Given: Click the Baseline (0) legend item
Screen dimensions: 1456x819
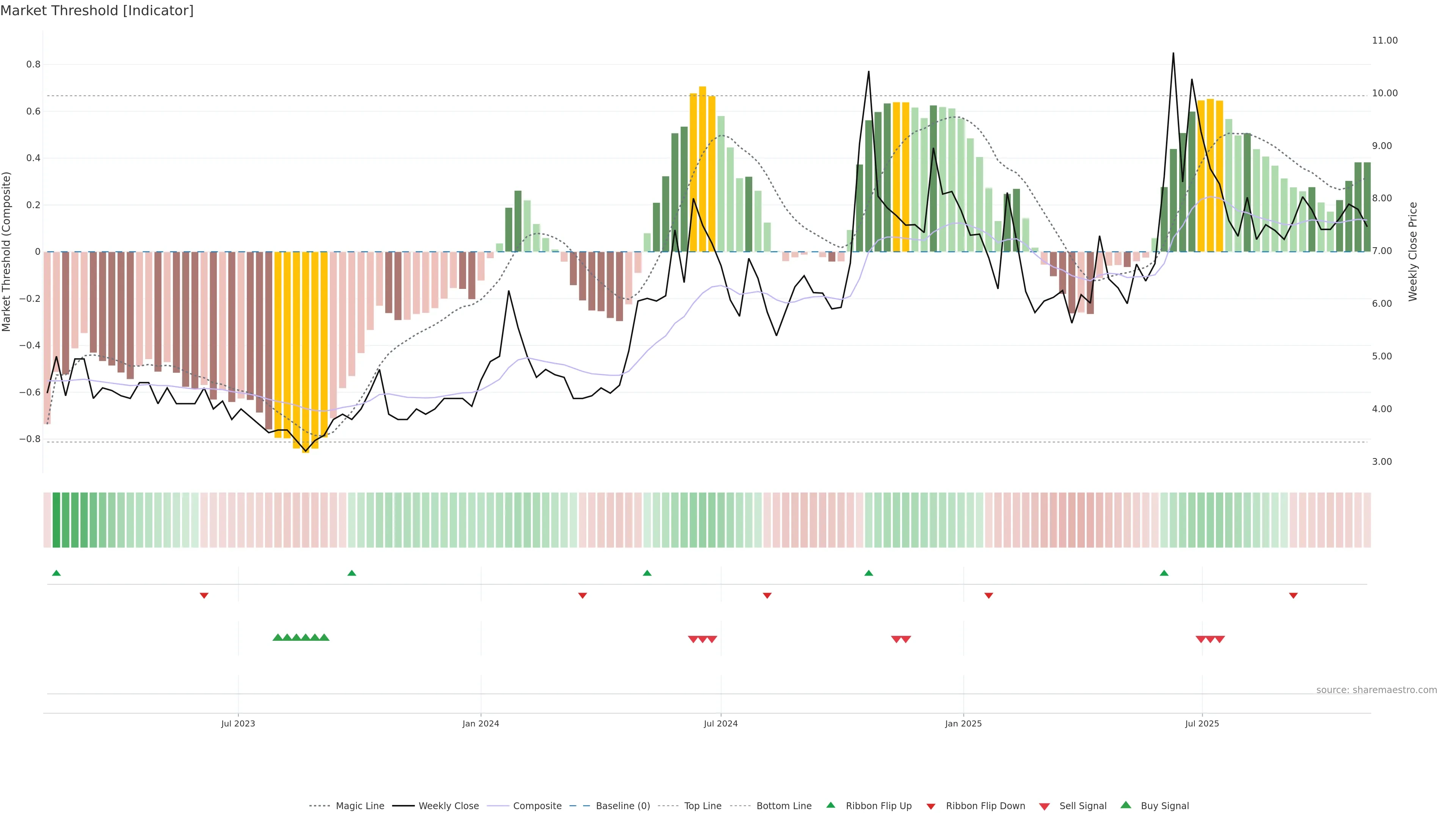Looking at the screenshot, I should click(622, 805).
